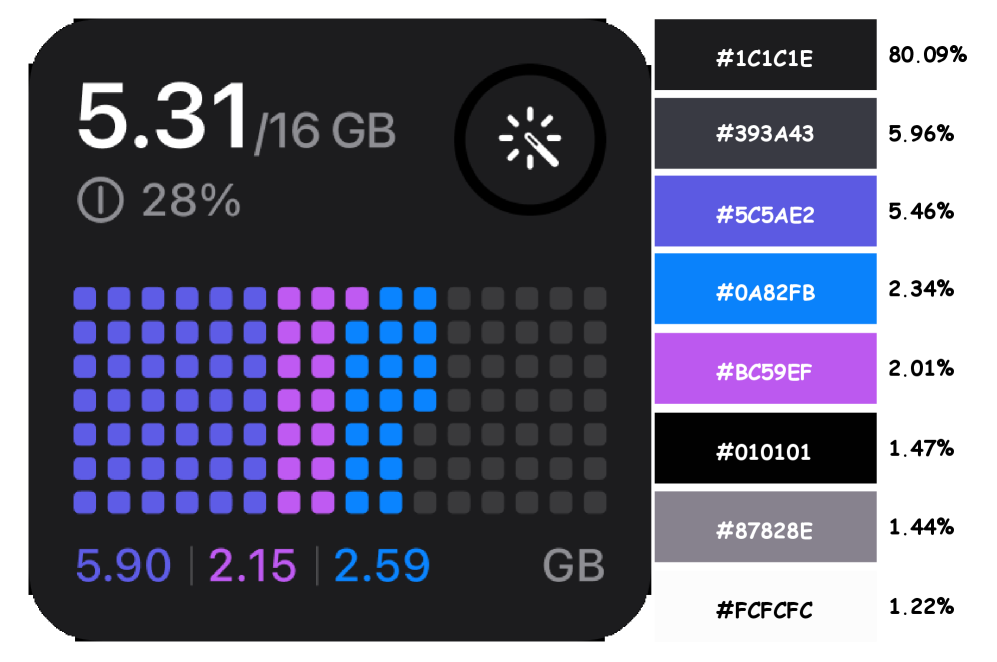Click the /16 GB total memory label

point(326,131)
